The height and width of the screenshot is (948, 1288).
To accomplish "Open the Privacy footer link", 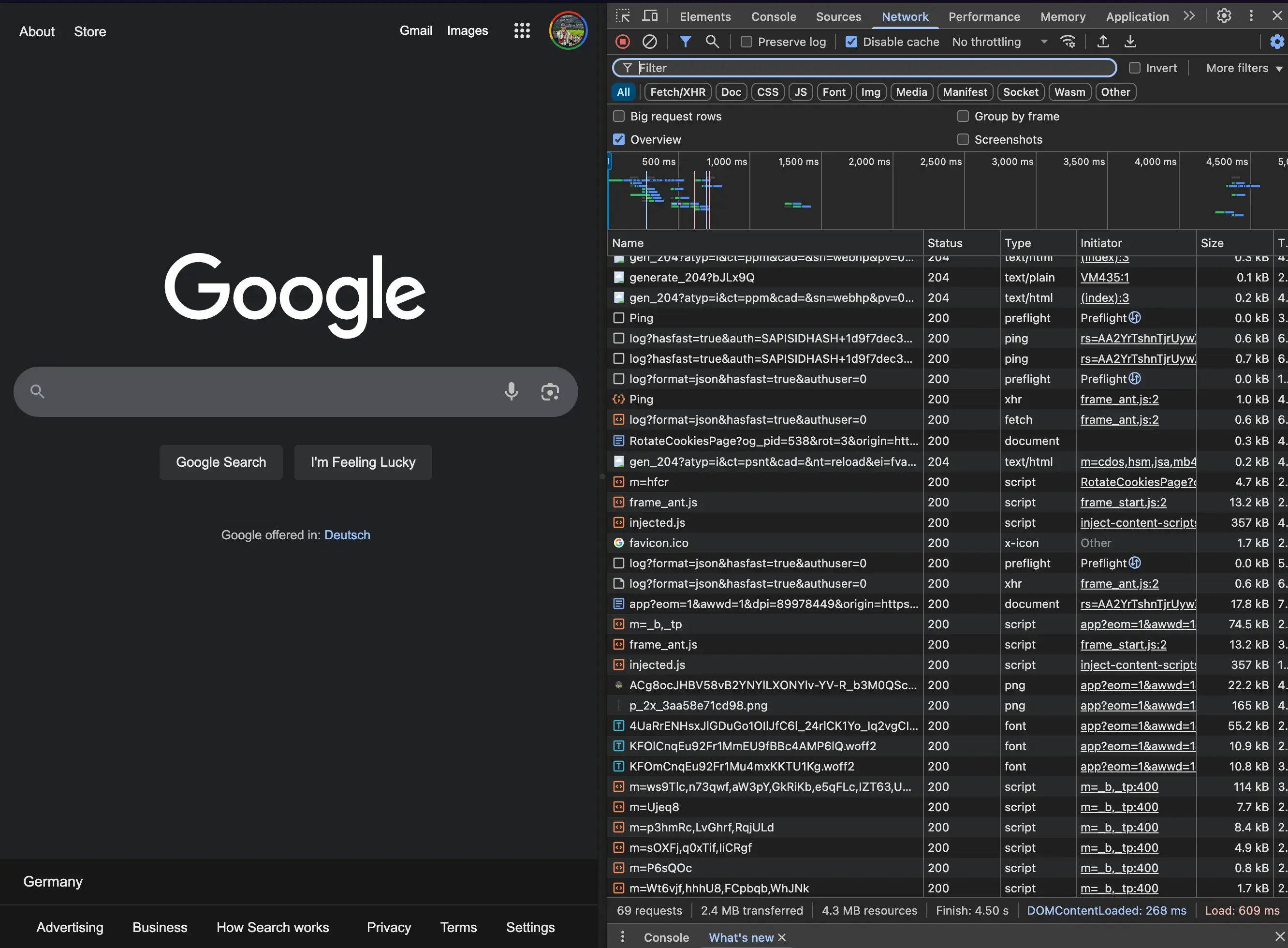I will coord(389,927).
